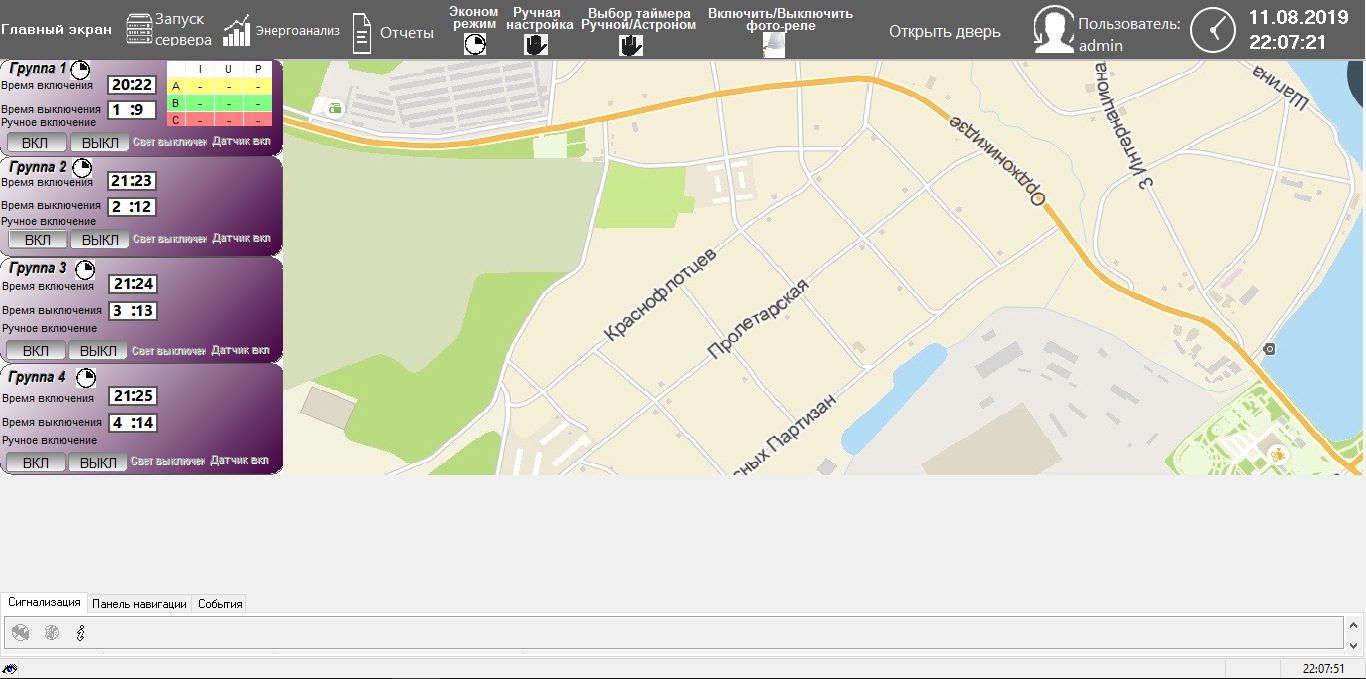Turn off Group 2 with ВЫКЛ
Image resolution: width=1366 pixels, height=679 pixels.
100,239
